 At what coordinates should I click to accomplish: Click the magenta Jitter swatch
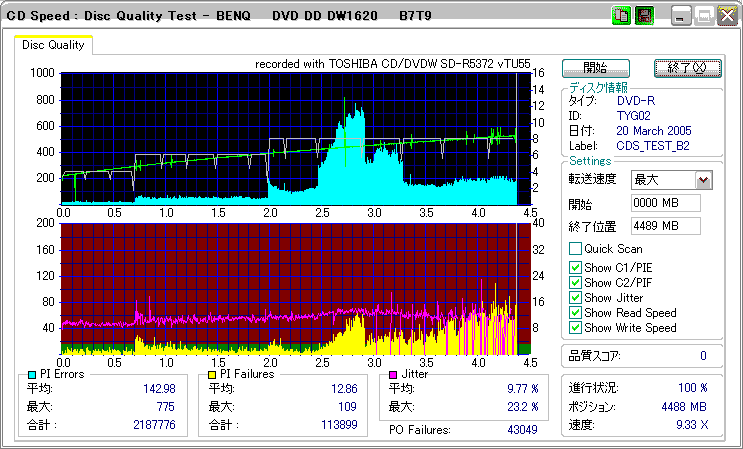point(393,375)
